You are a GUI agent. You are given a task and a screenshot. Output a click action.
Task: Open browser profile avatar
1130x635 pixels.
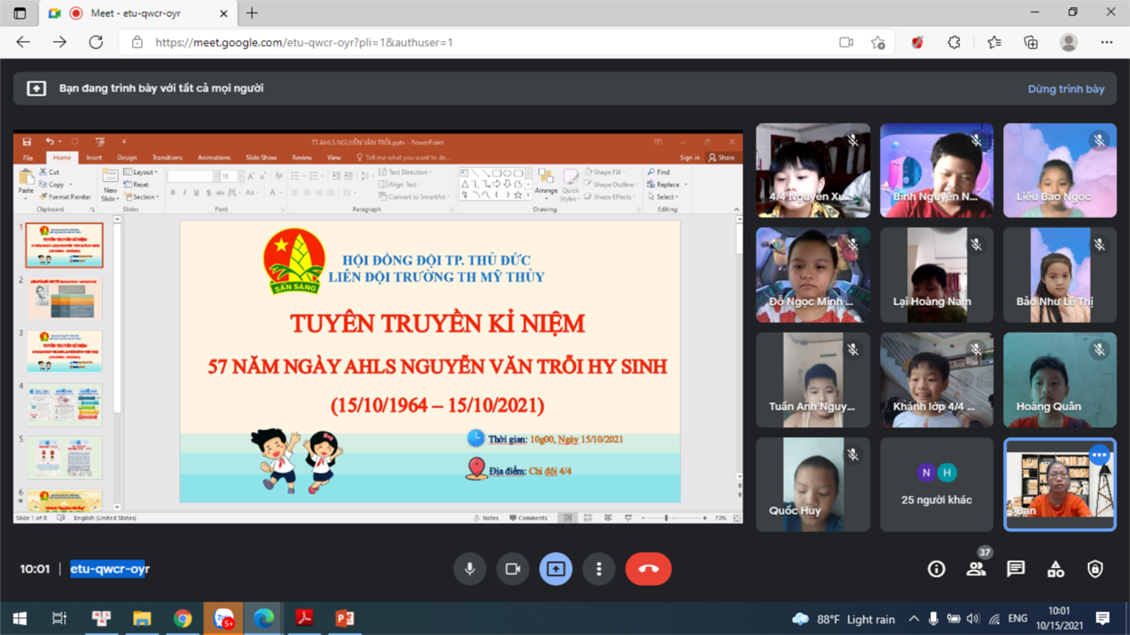1069,43
